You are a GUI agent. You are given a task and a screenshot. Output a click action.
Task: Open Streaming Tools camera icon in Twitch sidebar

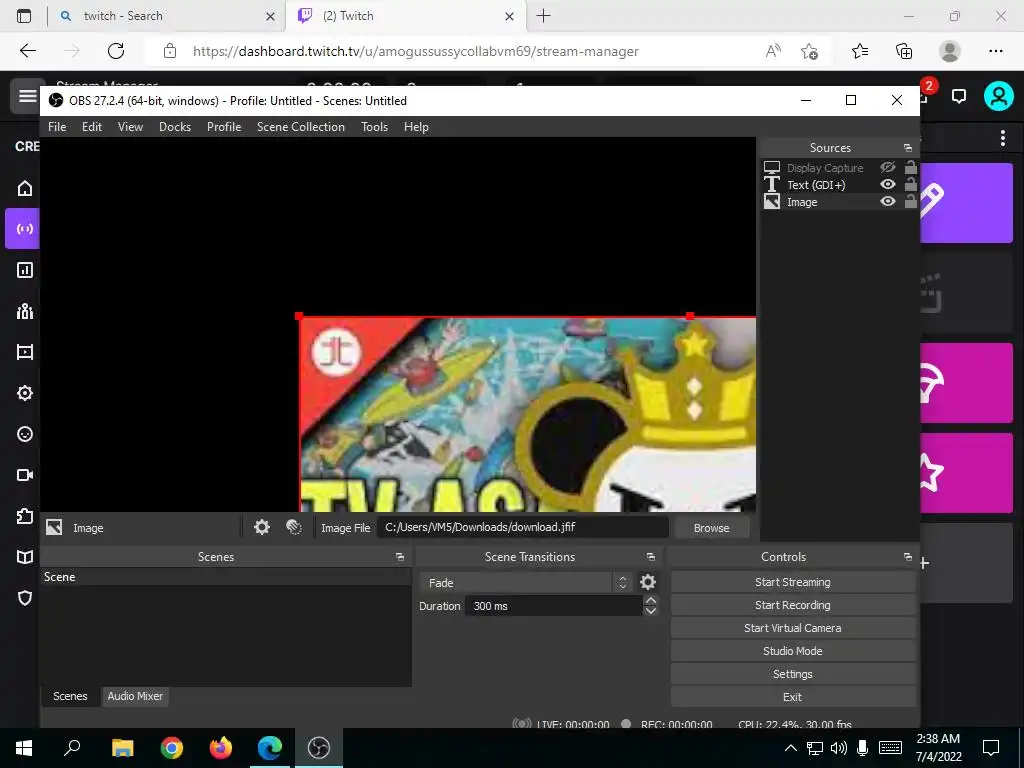click(x=25, y=475)
